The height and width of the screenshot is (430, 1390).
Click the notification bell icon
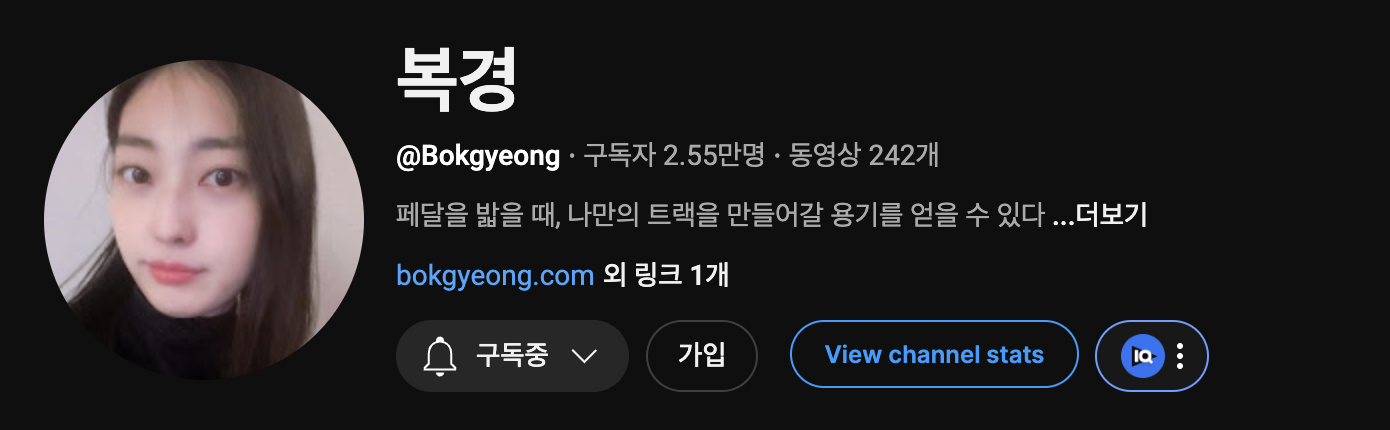click(441, 355)
